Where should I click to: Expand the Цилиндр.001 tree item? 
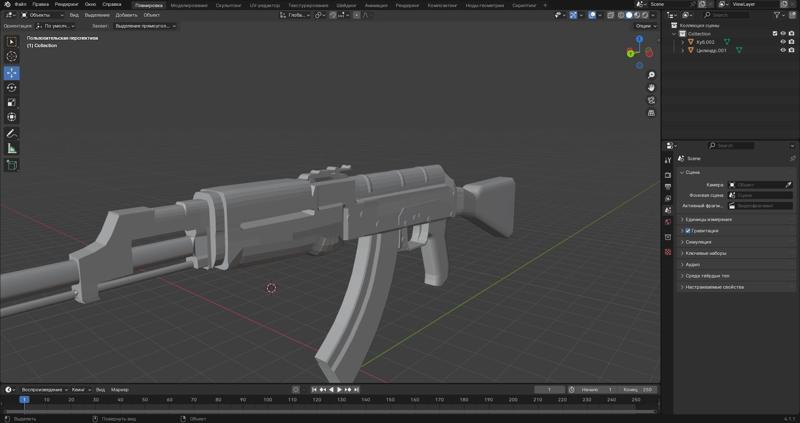(683, 50)
